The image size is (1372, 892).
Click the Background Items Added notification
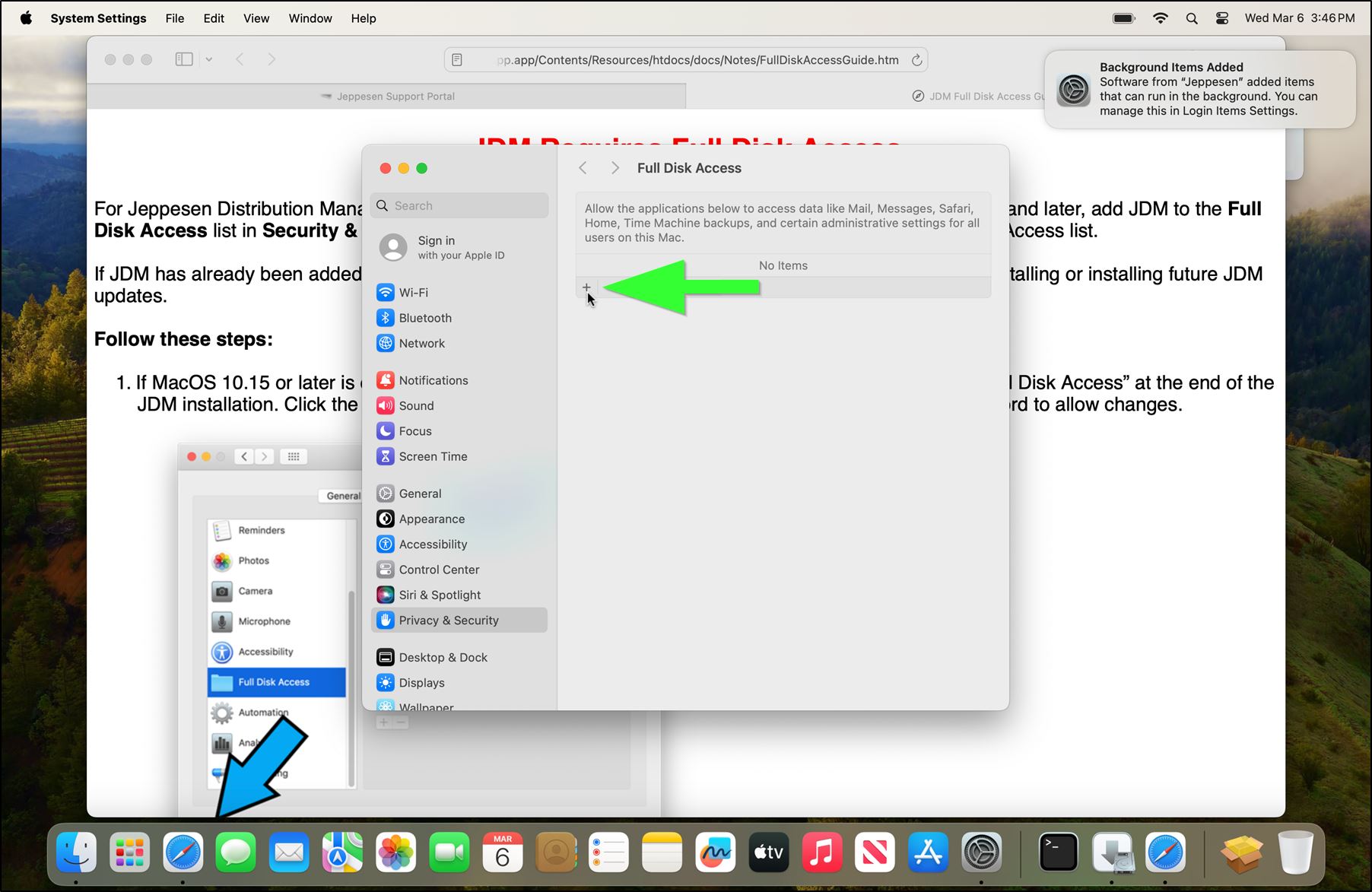coord(1199,90)
